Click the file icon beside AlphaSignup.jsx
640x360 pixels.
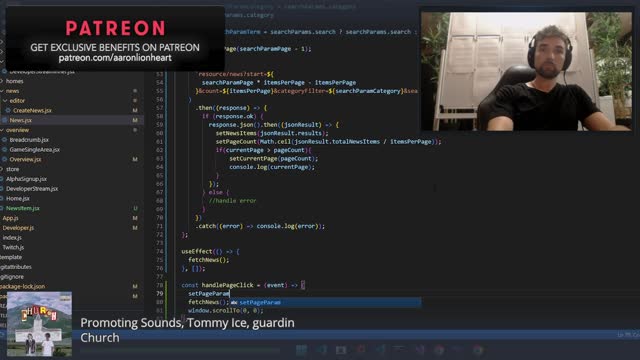(2, 179)
